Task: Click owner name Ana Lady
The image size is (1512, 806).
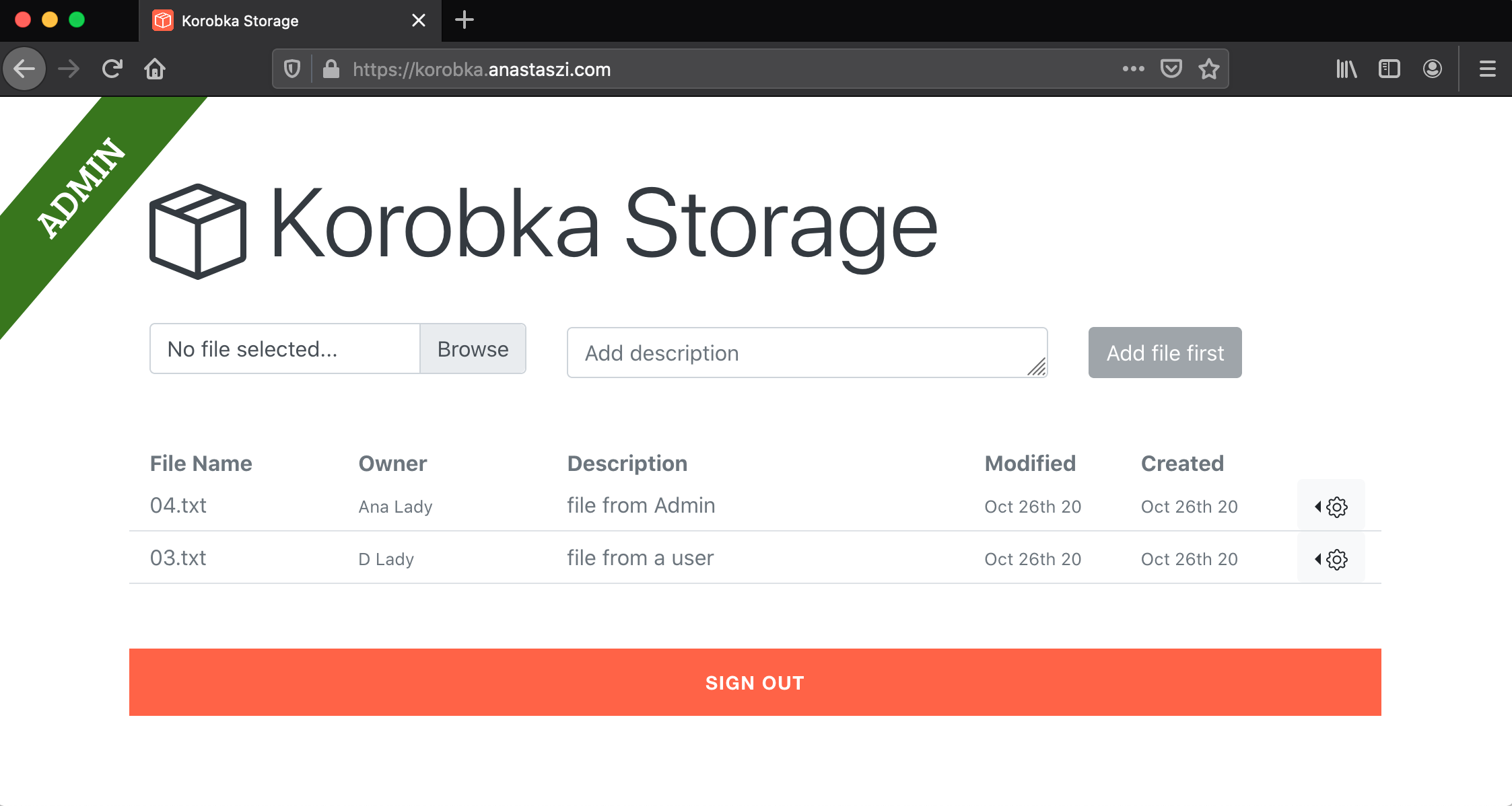Action: (x=395, y=507)
